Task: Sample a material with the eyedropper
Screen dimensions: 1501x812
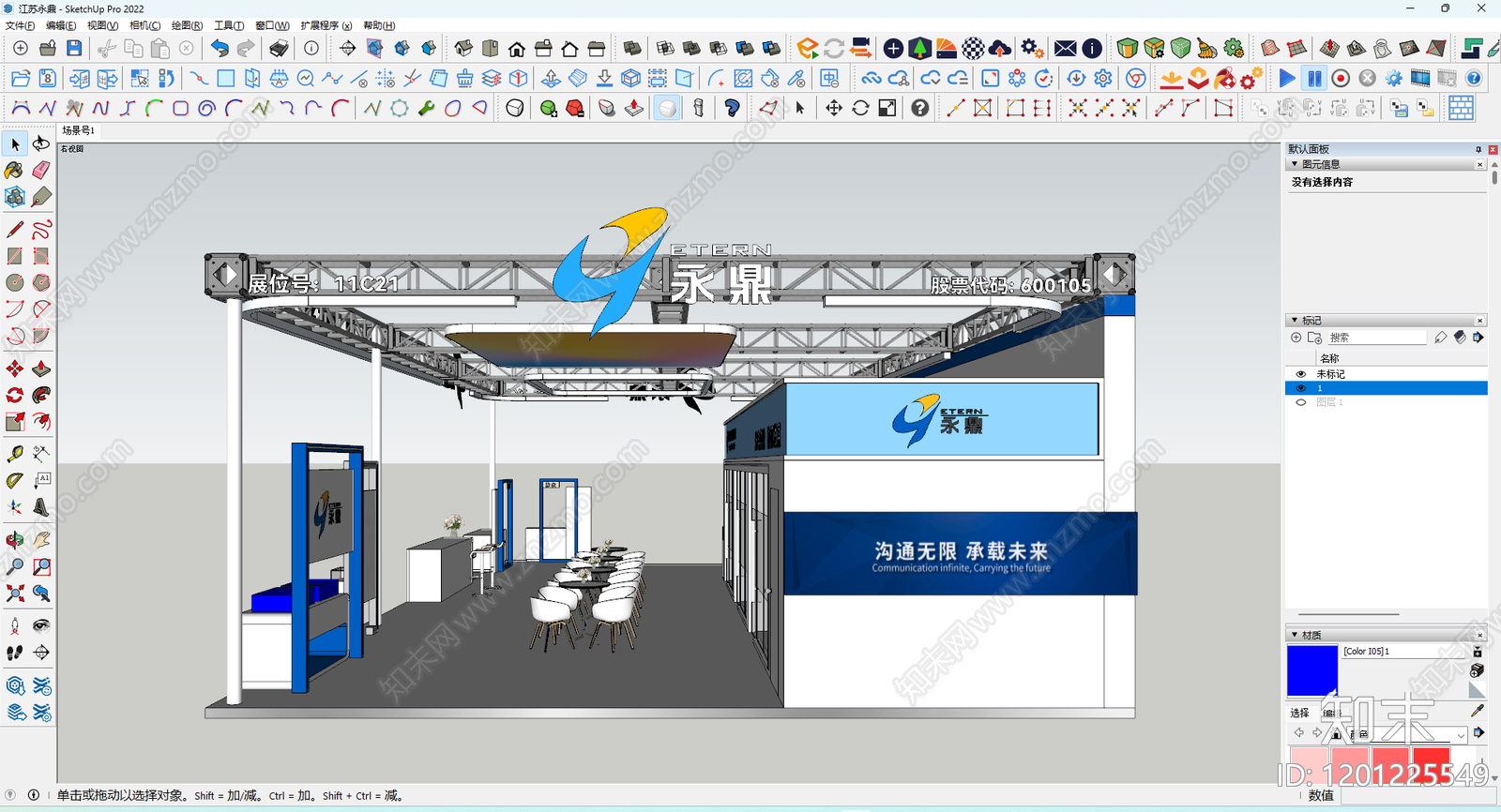Action: click(1478, 712)
